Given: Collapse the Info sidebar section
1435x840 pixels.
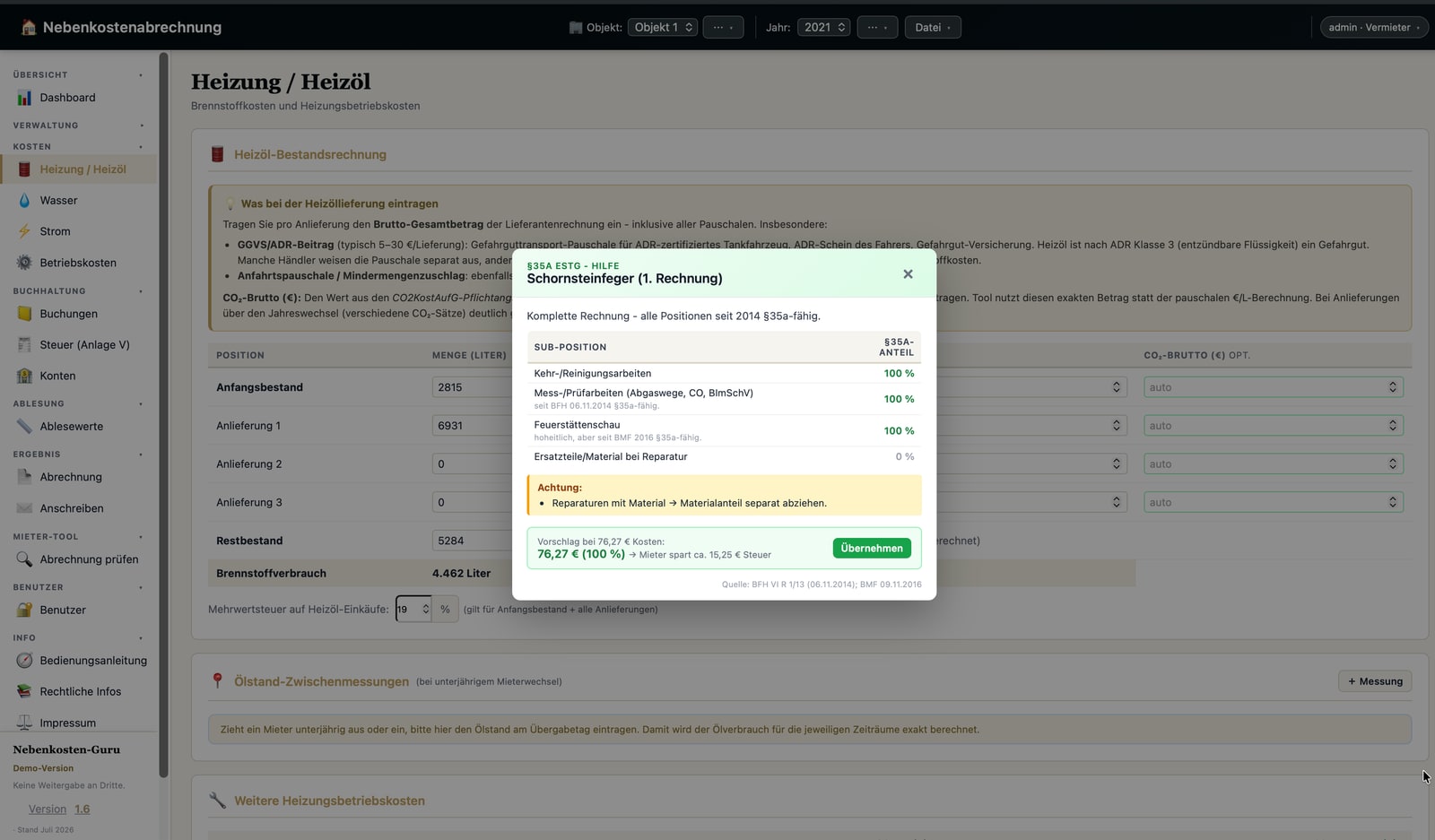Looking at the screenshot, I should click(79, 638).
